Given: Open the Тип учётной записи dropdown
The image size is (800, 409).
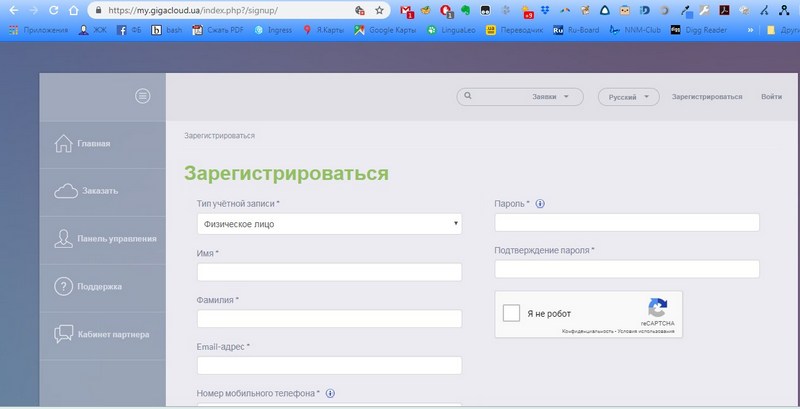Looking at the screenshot, I should (x=329, y=224).
